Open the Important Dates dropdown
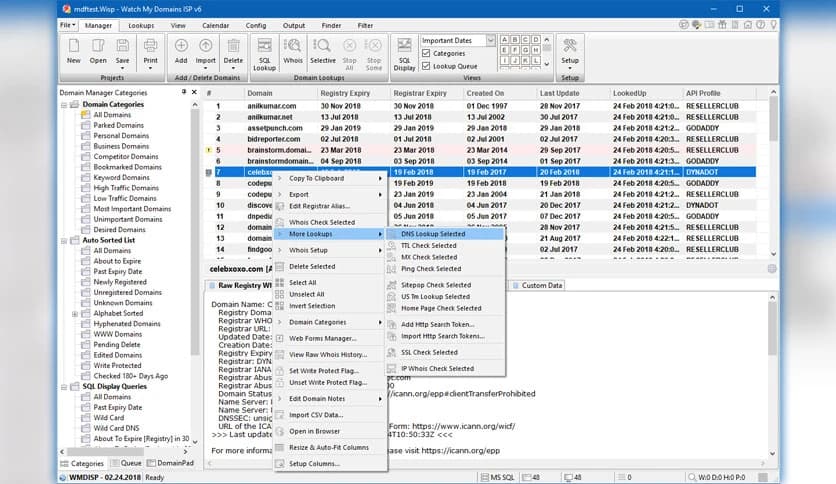The width and height of the screenshot is (836, 484). coord(490,40)
